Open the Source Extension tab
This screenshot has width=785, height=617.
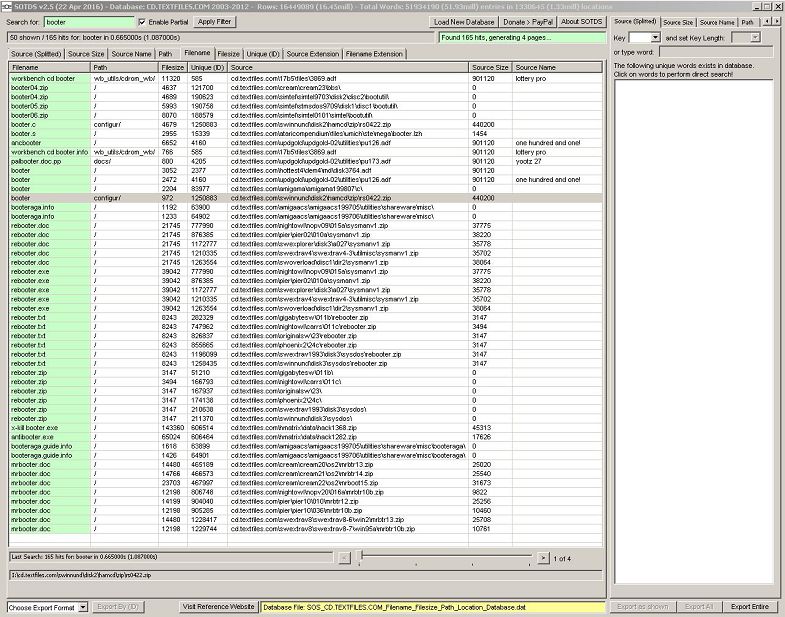tap(313, 53)
